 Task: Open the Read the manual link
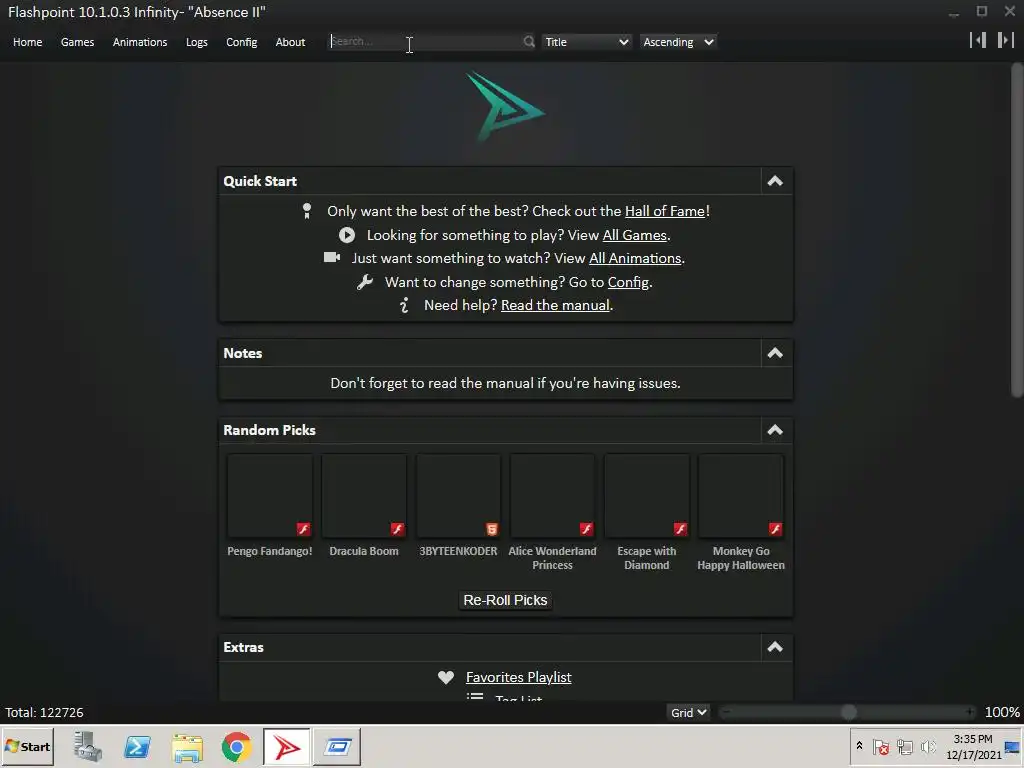(555, 305)
